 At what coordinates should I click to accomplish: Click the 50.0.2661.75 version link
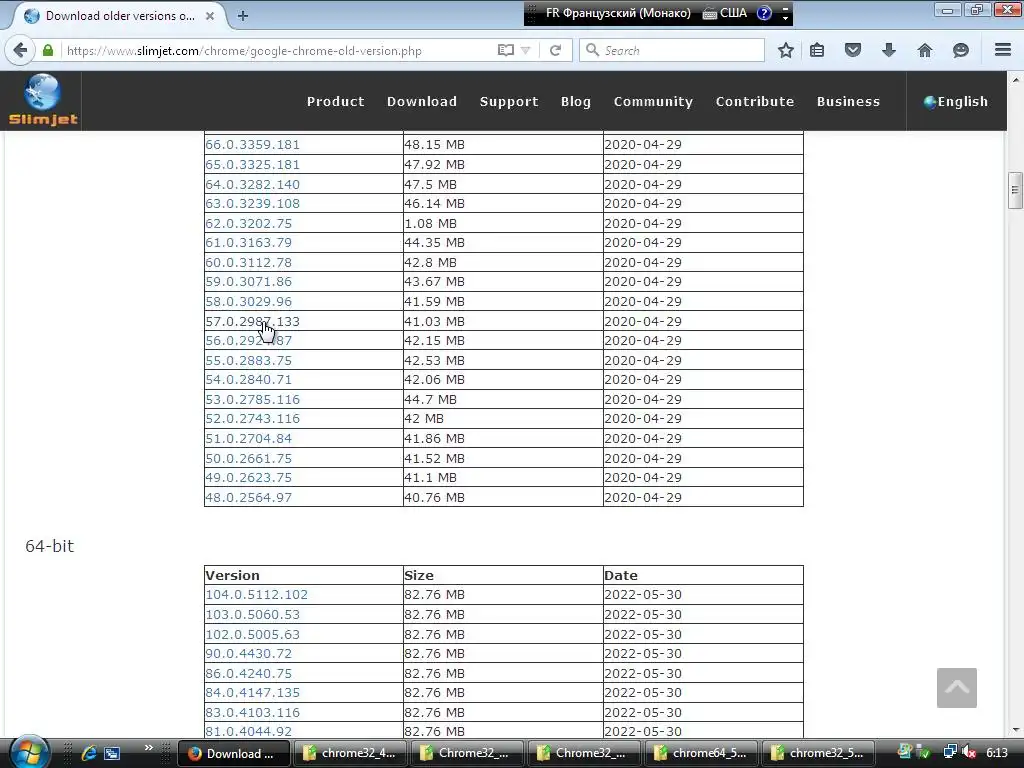249,458
